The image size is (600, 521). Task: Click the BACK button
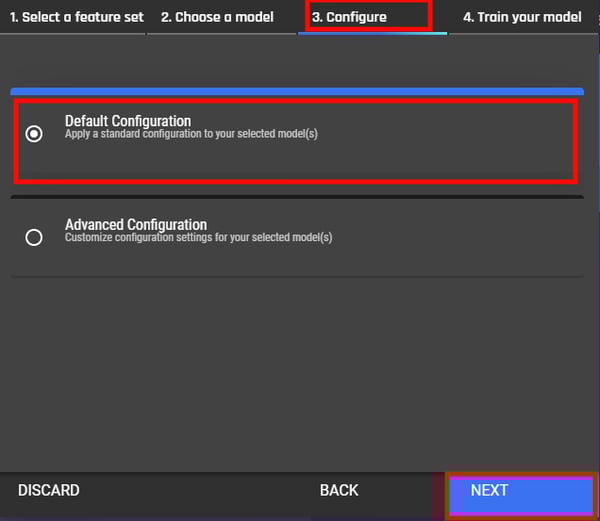[x=339, y=490]
